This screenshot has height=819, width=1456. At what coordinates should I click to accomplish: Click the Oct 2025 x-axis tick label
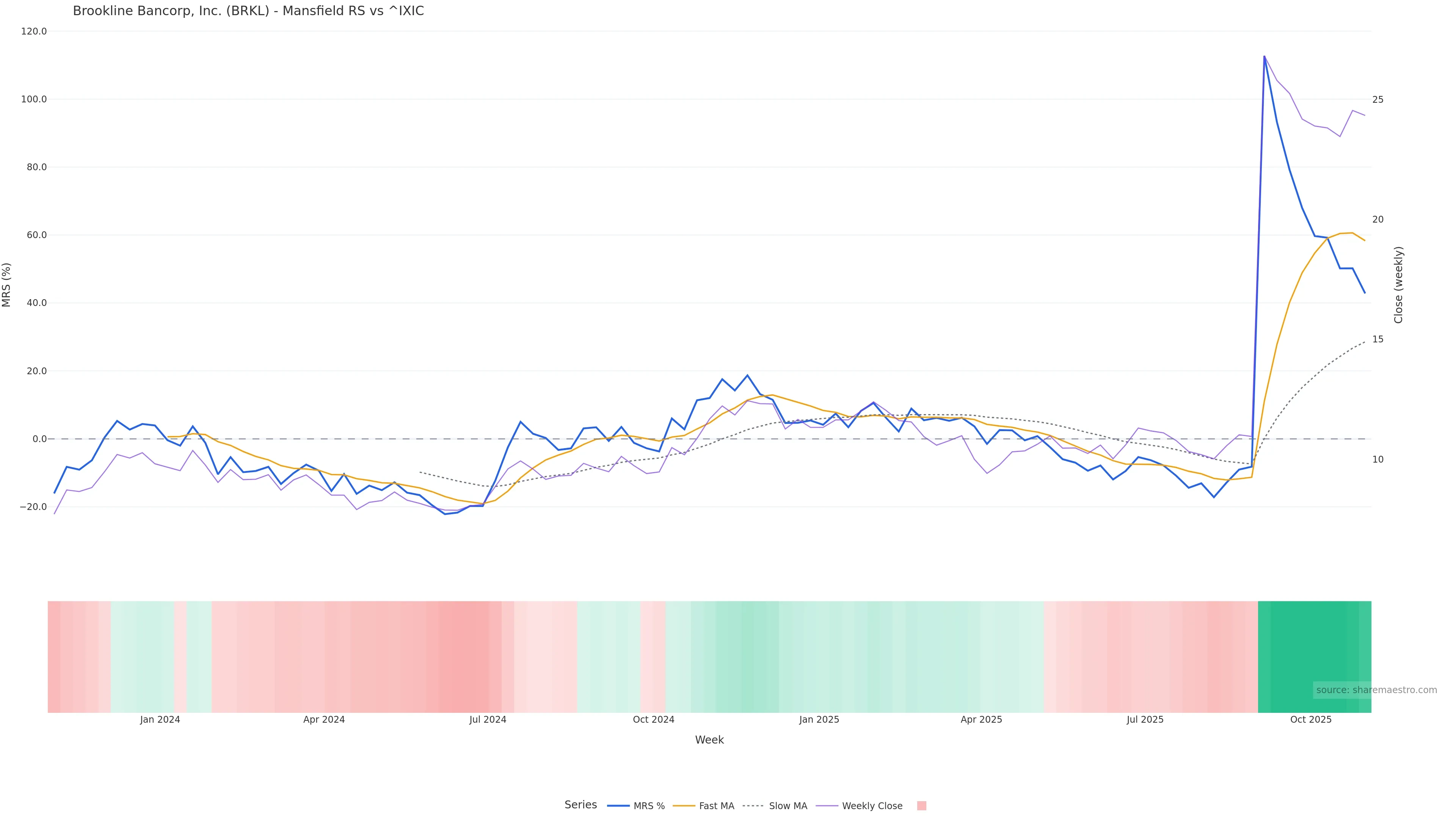point(1311,720)
